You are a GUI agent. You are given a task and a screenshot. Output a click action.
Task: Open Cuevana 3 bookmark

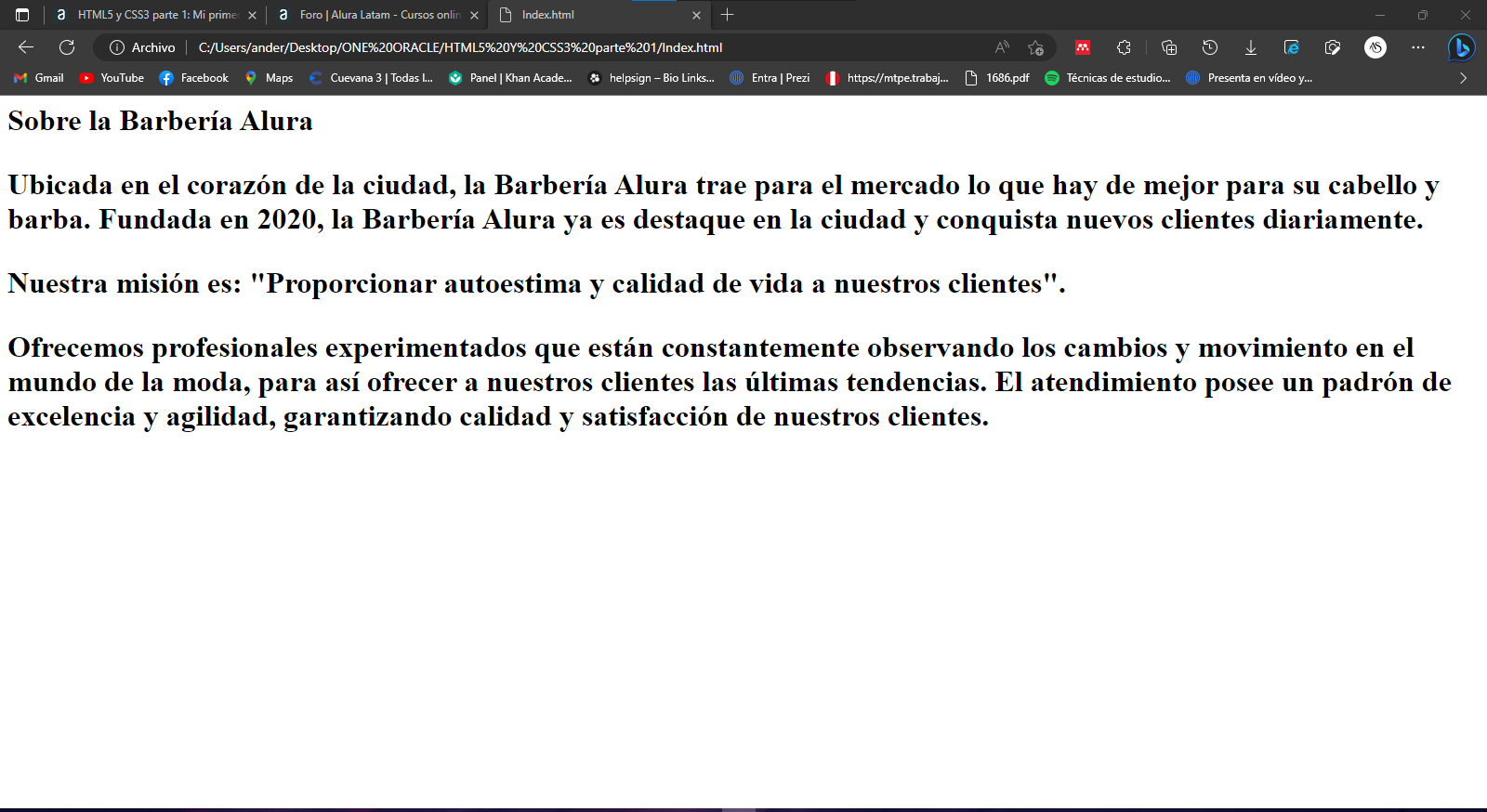[371, 78]
